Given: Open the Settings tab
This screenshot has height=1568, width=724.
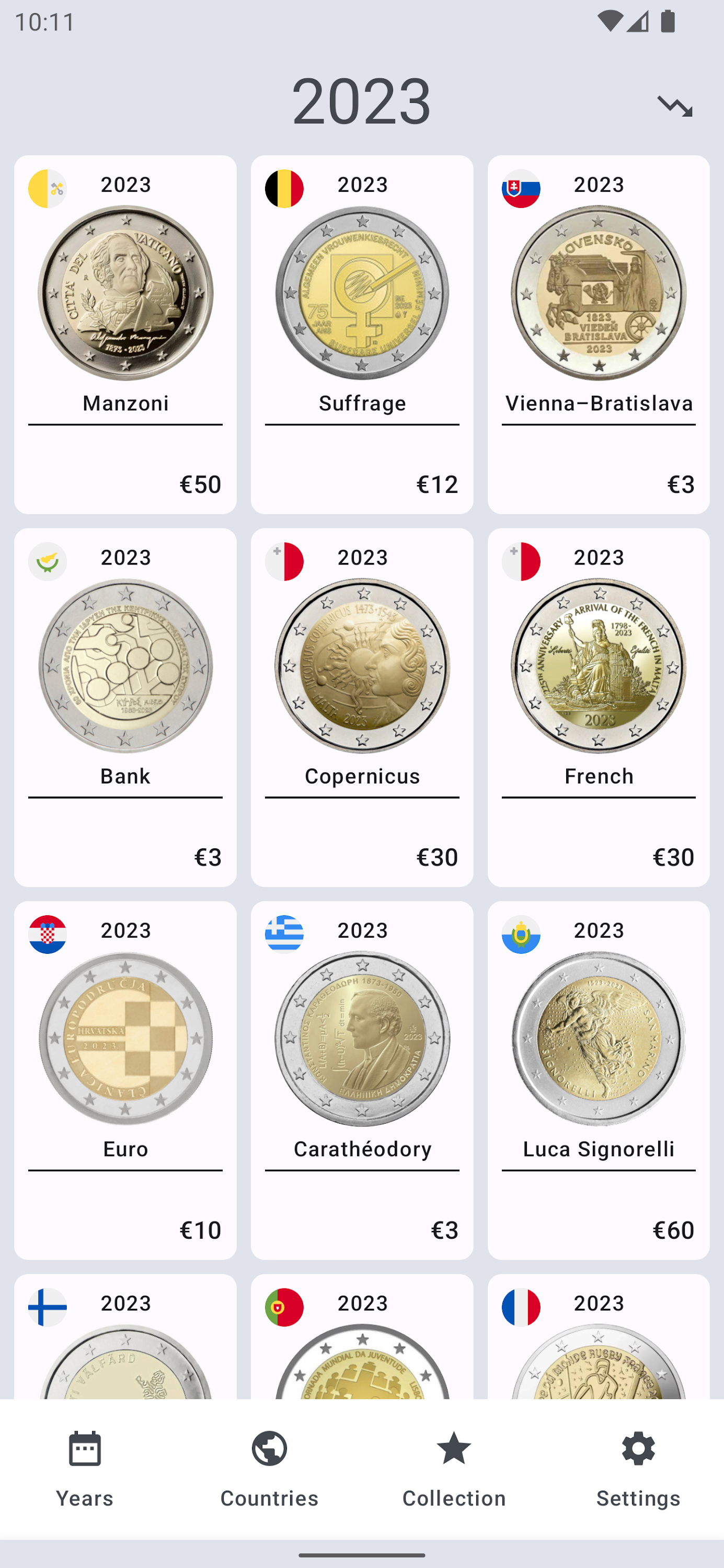Looking at the screenshot, I should pyautogui.click(x=638, y=1469).
